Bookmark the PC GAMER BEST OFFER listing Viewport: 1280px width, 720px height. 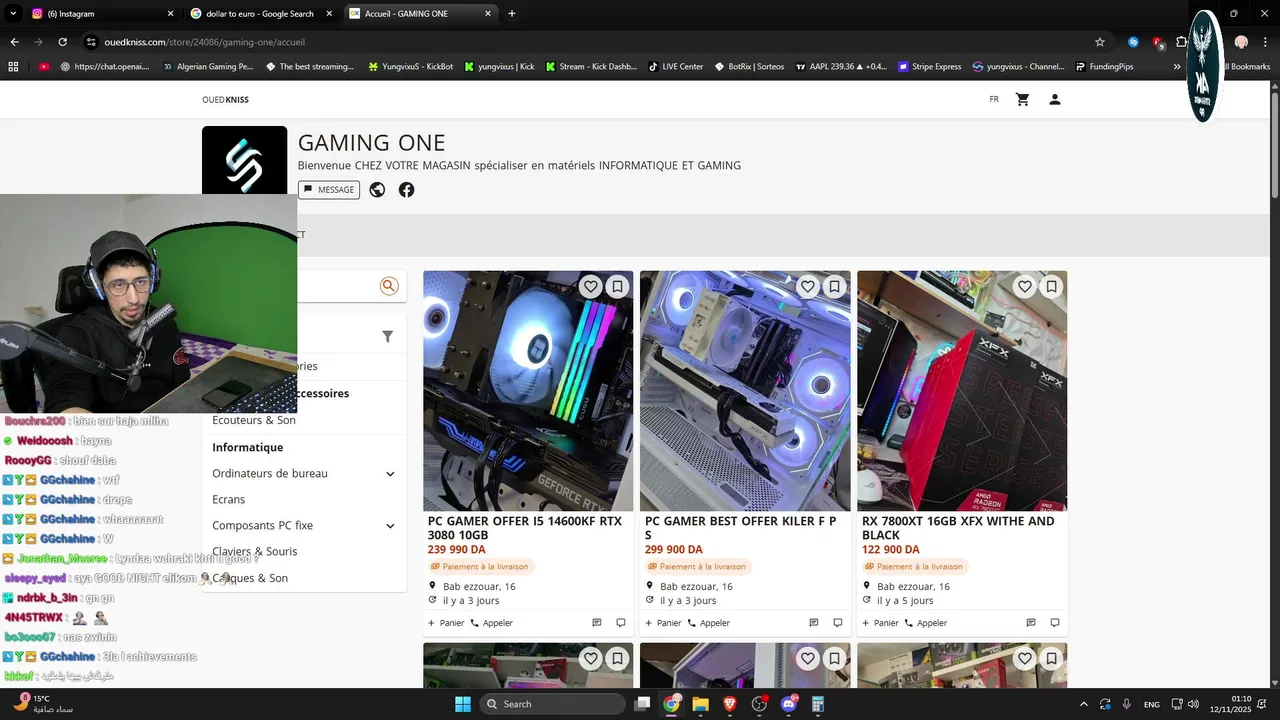[x=835, y=287]
